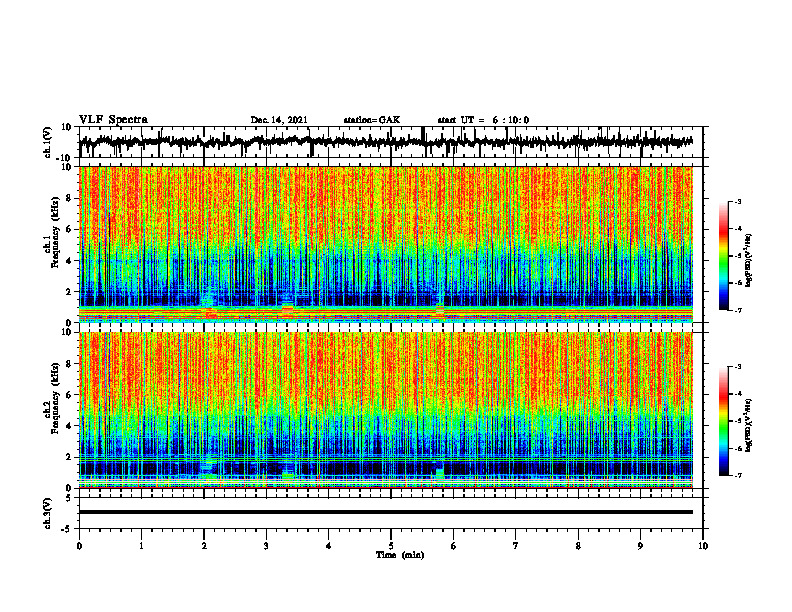
Task: Click time axis tick label "9"
Action: point(640,546)
